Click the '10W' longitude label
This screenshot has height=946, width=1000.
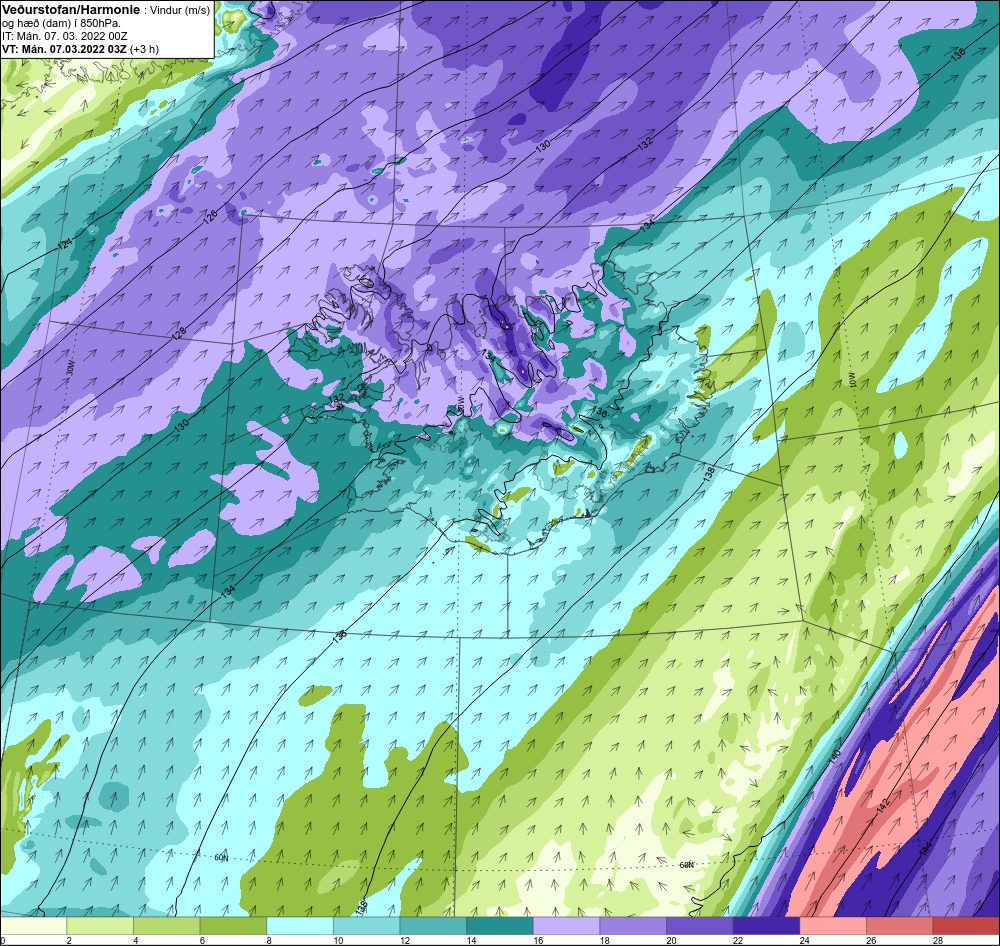point(853,380)
